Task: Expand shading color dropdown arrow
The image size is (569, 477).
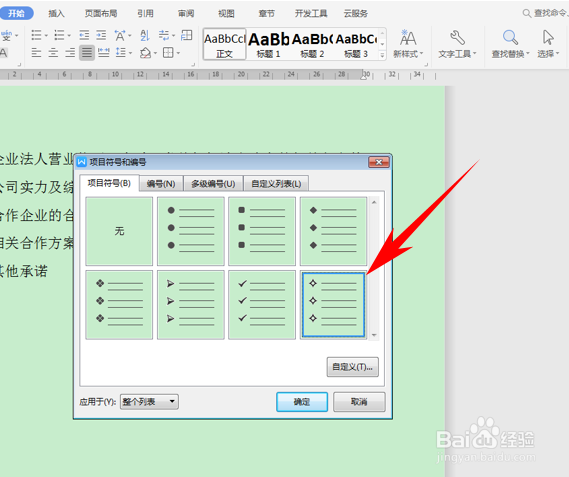Action: click(155, 53)
